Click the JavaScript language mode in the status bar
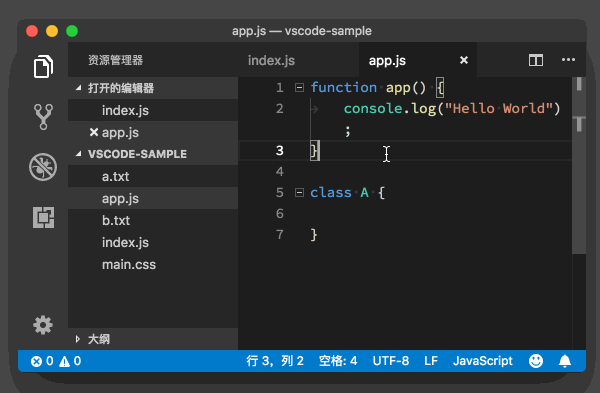The image size is (600, 393). pyautogui.click(x=483, y=361)
